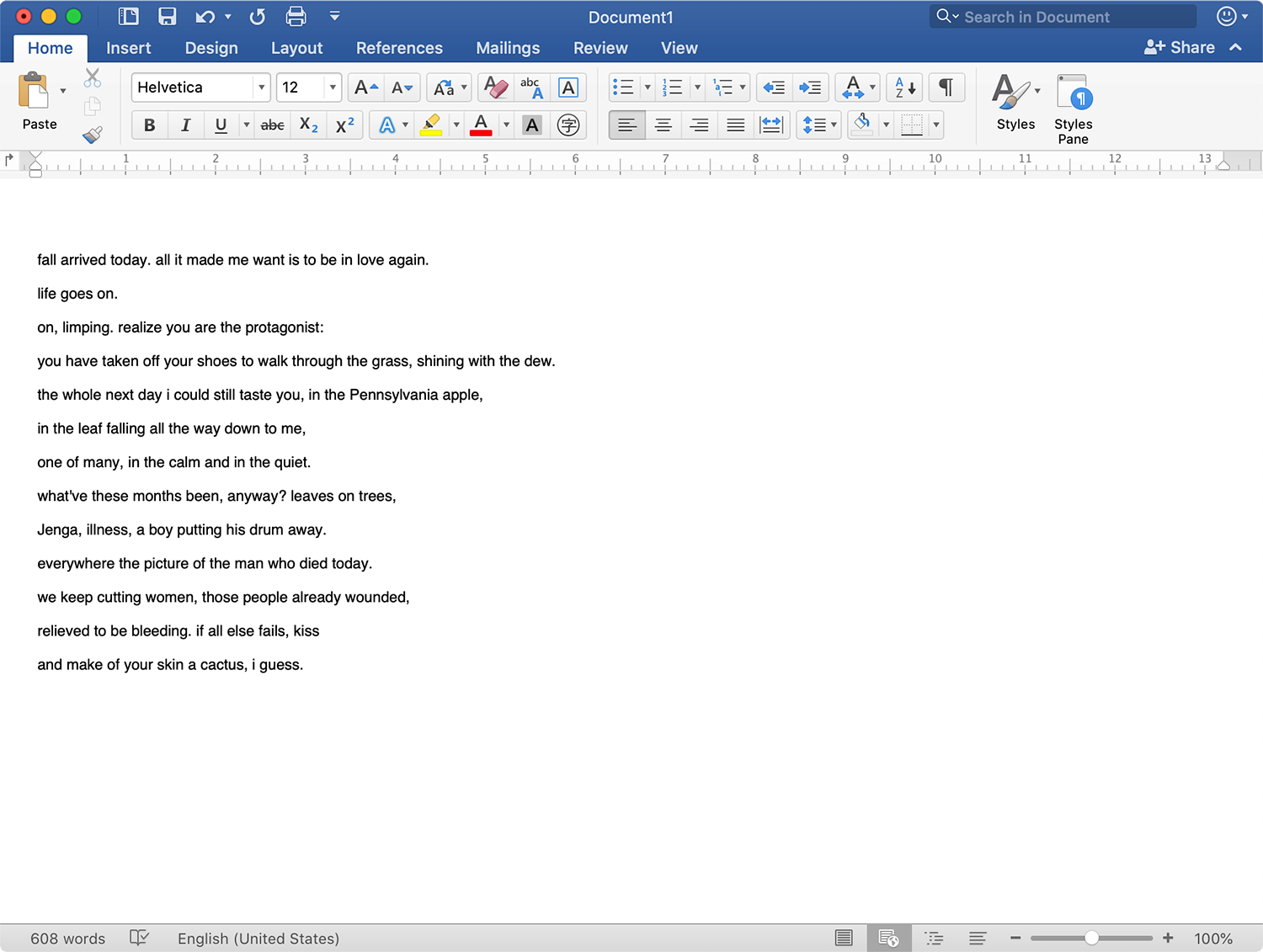Open the bullet list style dropdown arrow

pyautogui.click(x=647, y=88)
